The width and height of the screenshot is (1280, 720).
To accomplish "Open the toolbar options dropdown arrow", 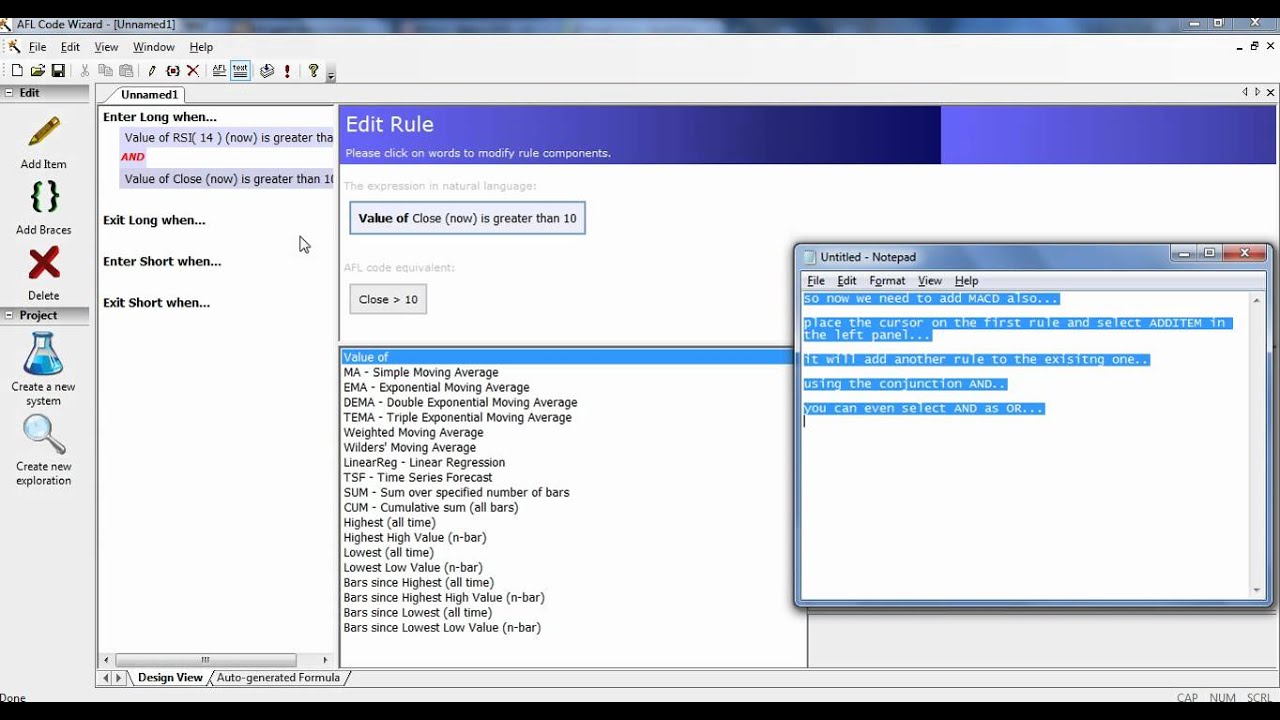I will tap(331, 75).
